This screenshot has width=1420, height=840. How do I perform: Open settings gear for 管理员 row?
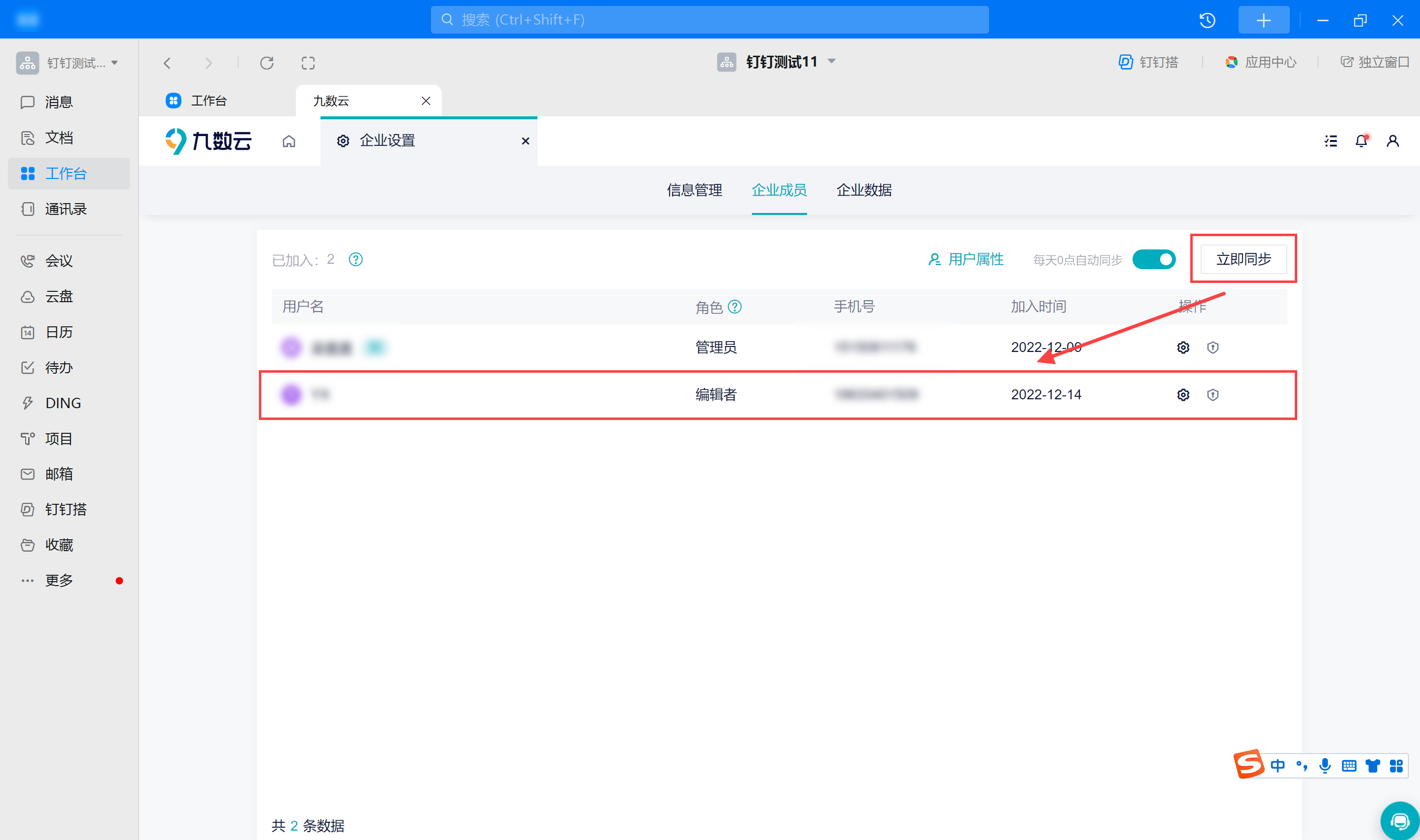click(x=1183, y=348)
